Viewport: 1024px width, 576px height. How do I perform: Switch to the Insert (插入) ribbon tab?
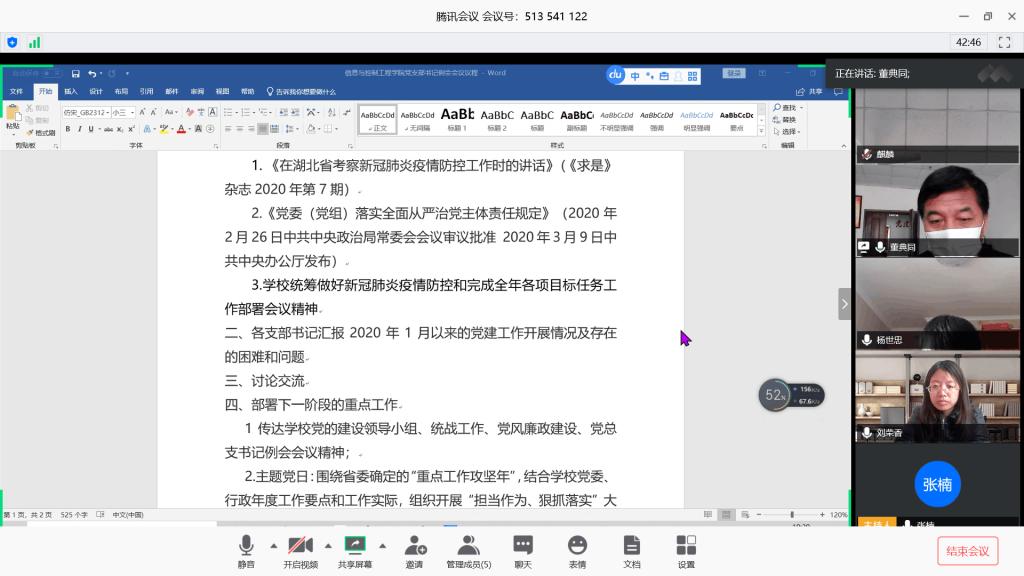tap(71, 92)
